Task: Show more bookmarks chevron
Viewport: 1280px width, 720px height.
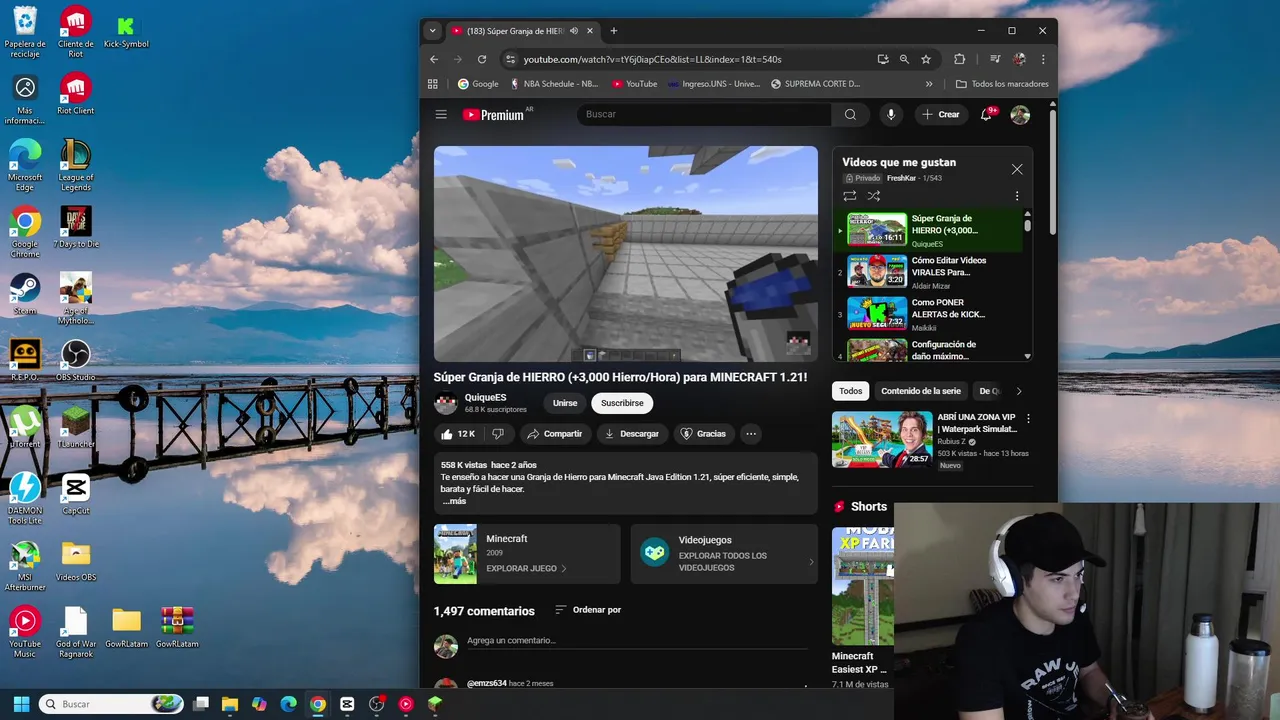Action: [x=929, y=84]
